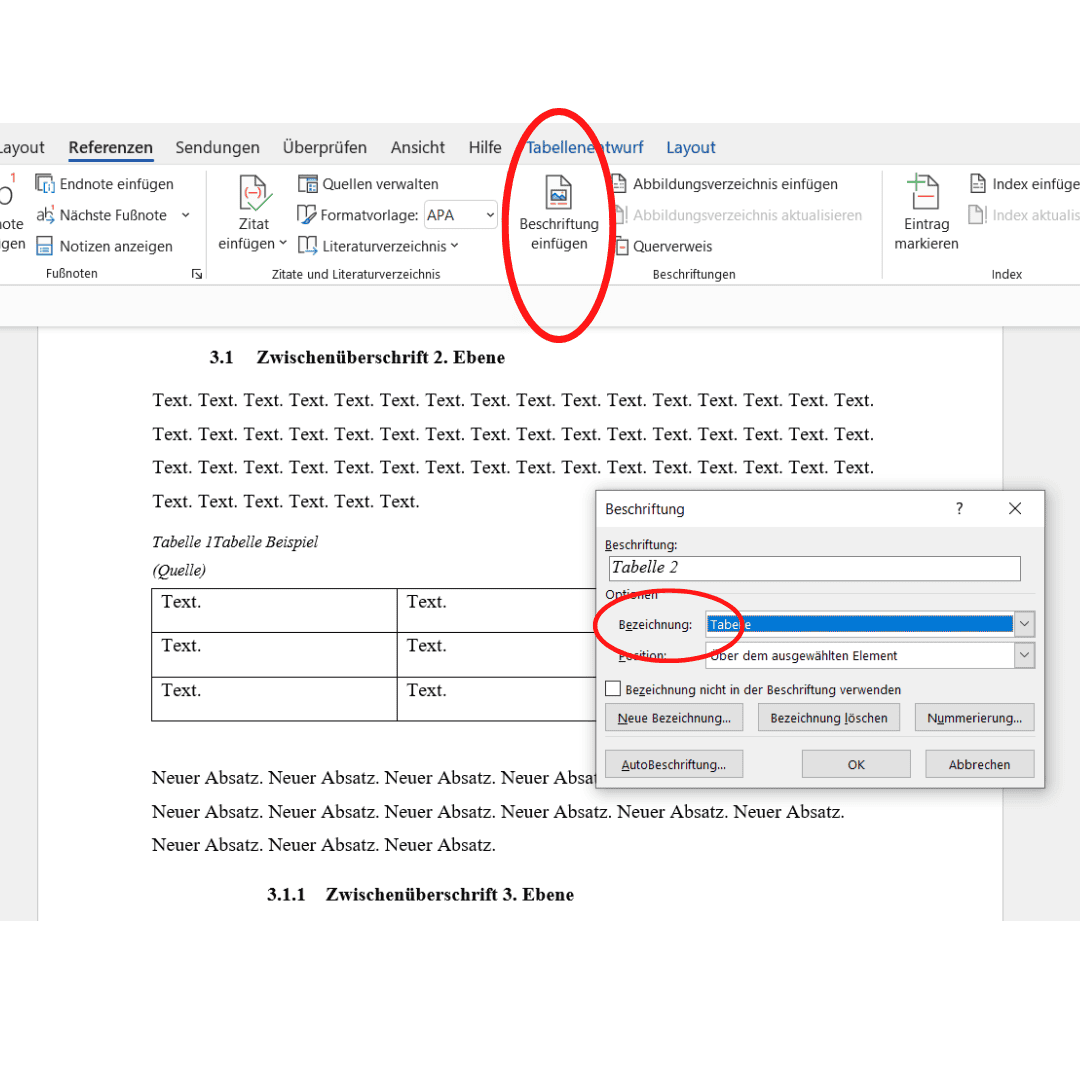
Task: Open Quellen verwalten from the ribbon
Action: click(368, 184)
